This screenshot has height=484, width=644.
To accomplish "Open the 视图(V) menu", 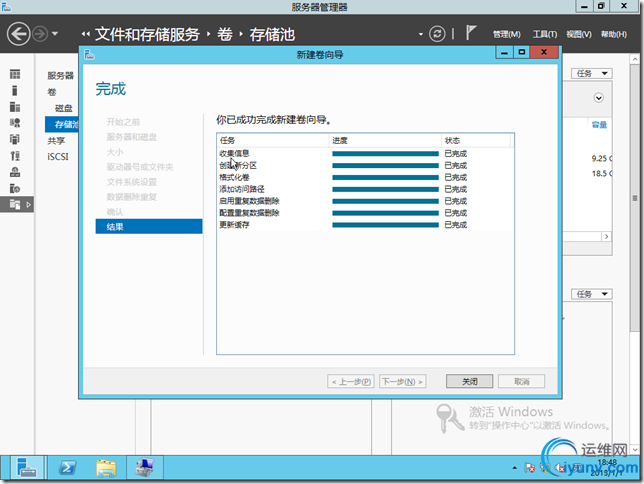I will click(579, 35).
